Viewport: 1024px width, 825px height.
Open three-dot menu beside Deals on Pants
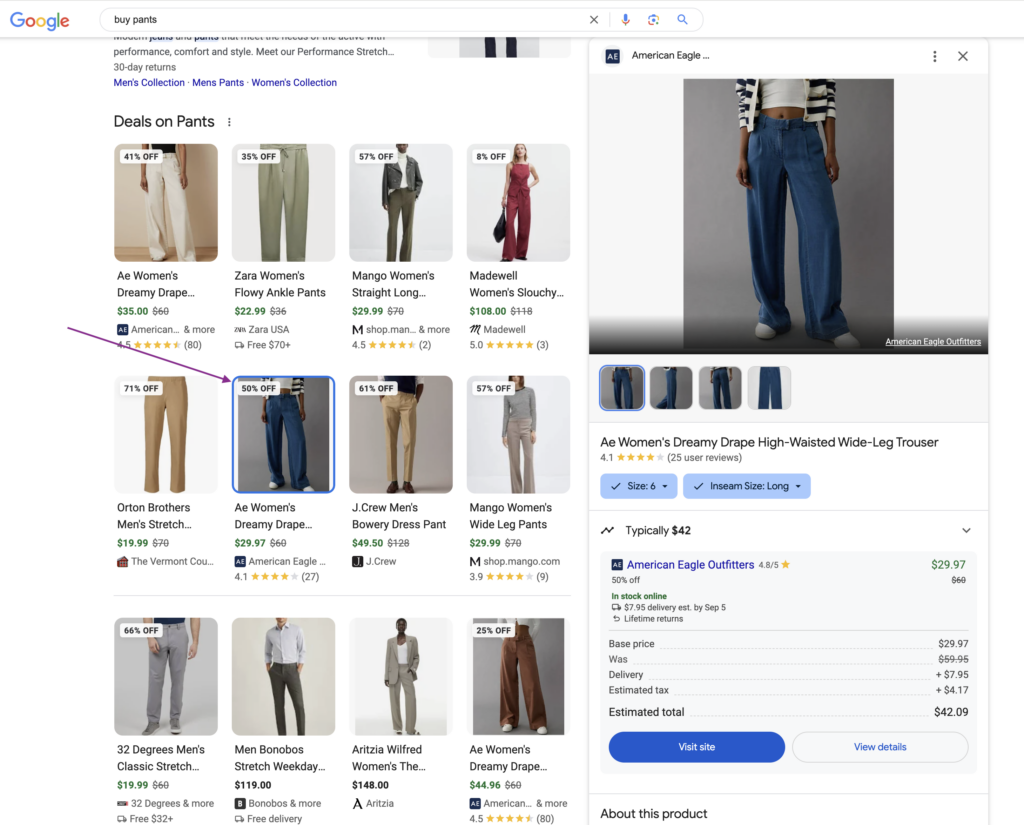229,122
